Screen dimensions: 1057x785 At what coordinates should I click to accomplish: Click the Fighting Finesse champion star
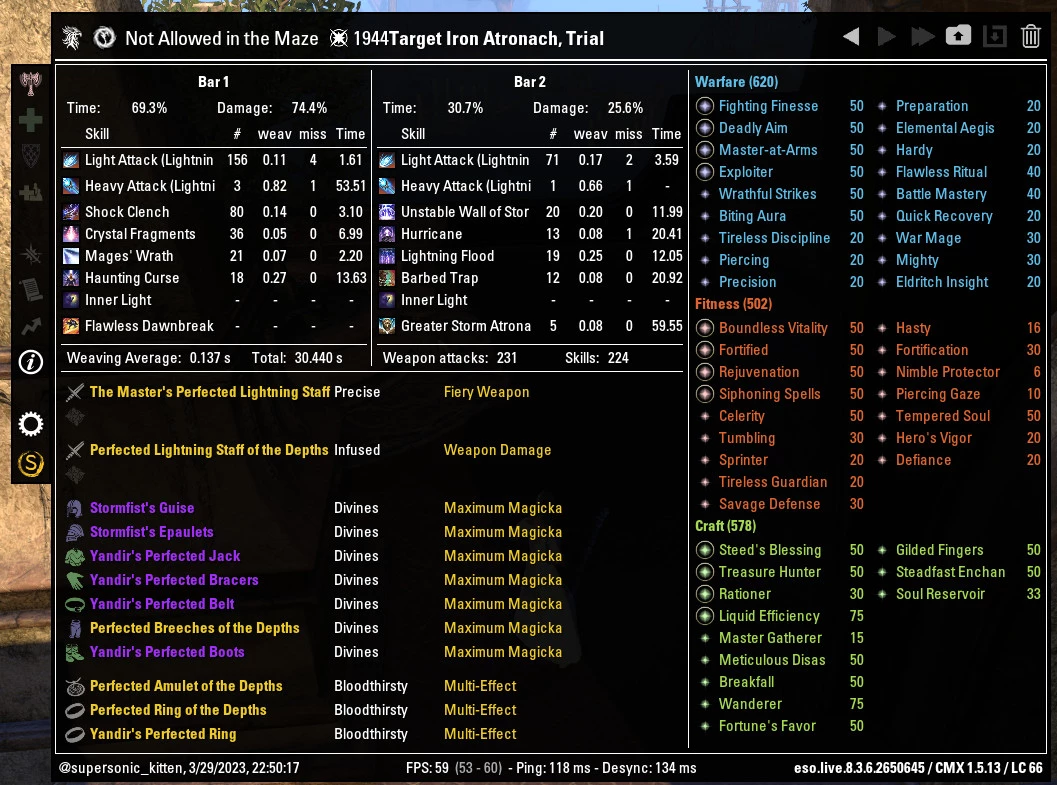705,106
